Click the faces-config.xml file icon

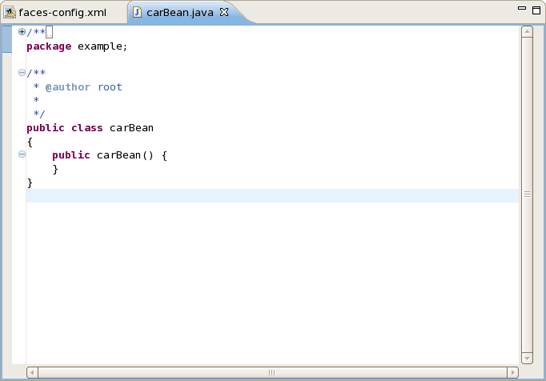click(x=9, y=13)
